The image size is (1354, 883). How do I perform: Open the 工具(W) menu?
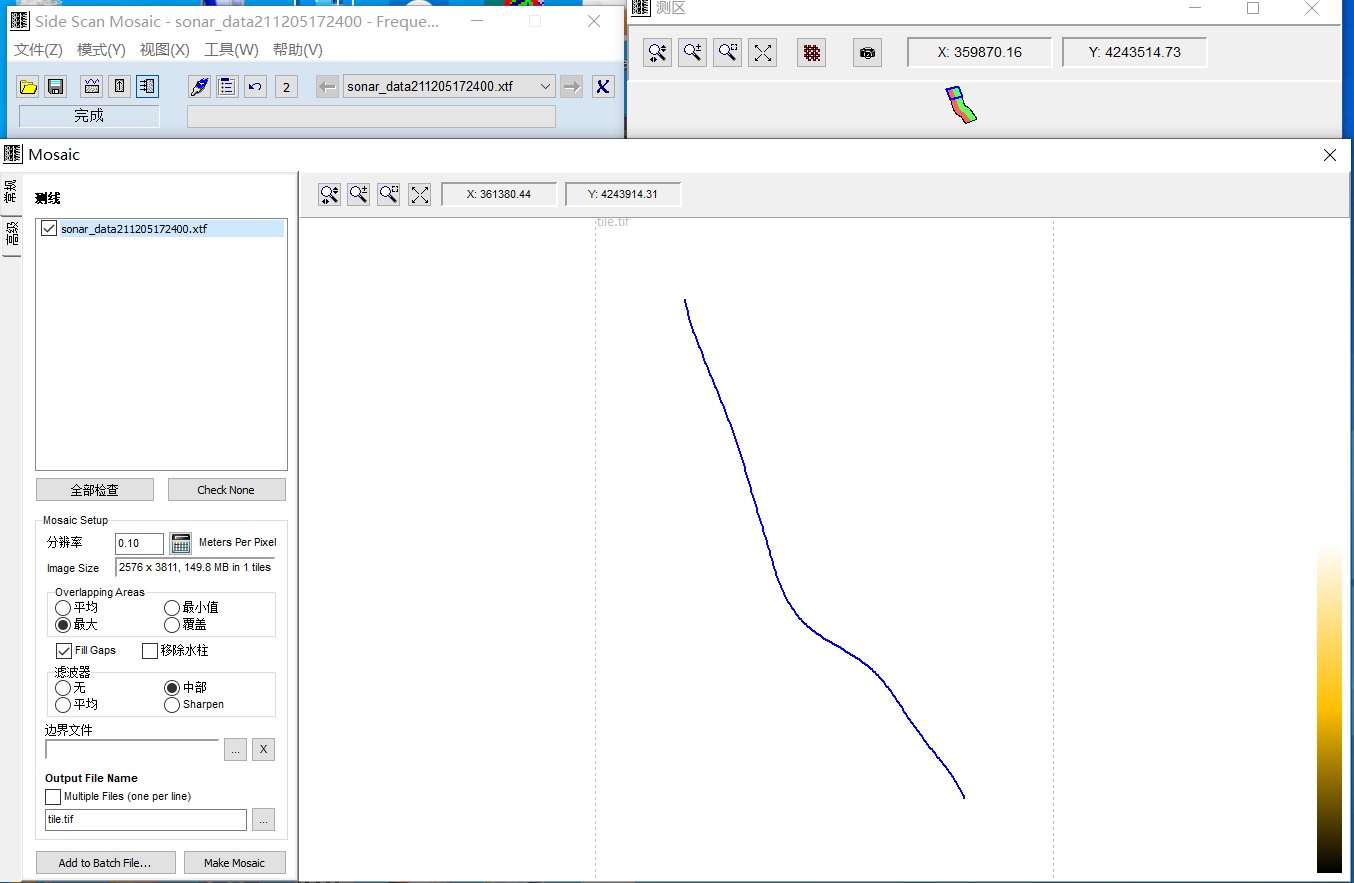pos(231,50)
